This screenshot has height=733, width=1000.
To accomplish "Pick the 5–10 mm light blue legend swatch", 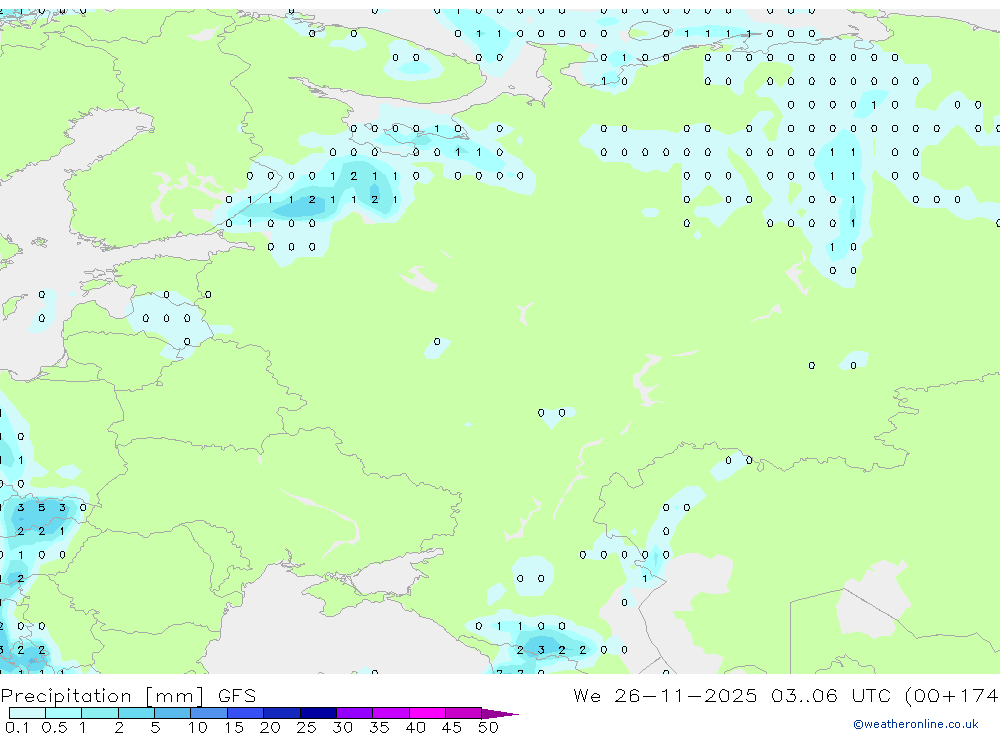I will tap(173, 713).
